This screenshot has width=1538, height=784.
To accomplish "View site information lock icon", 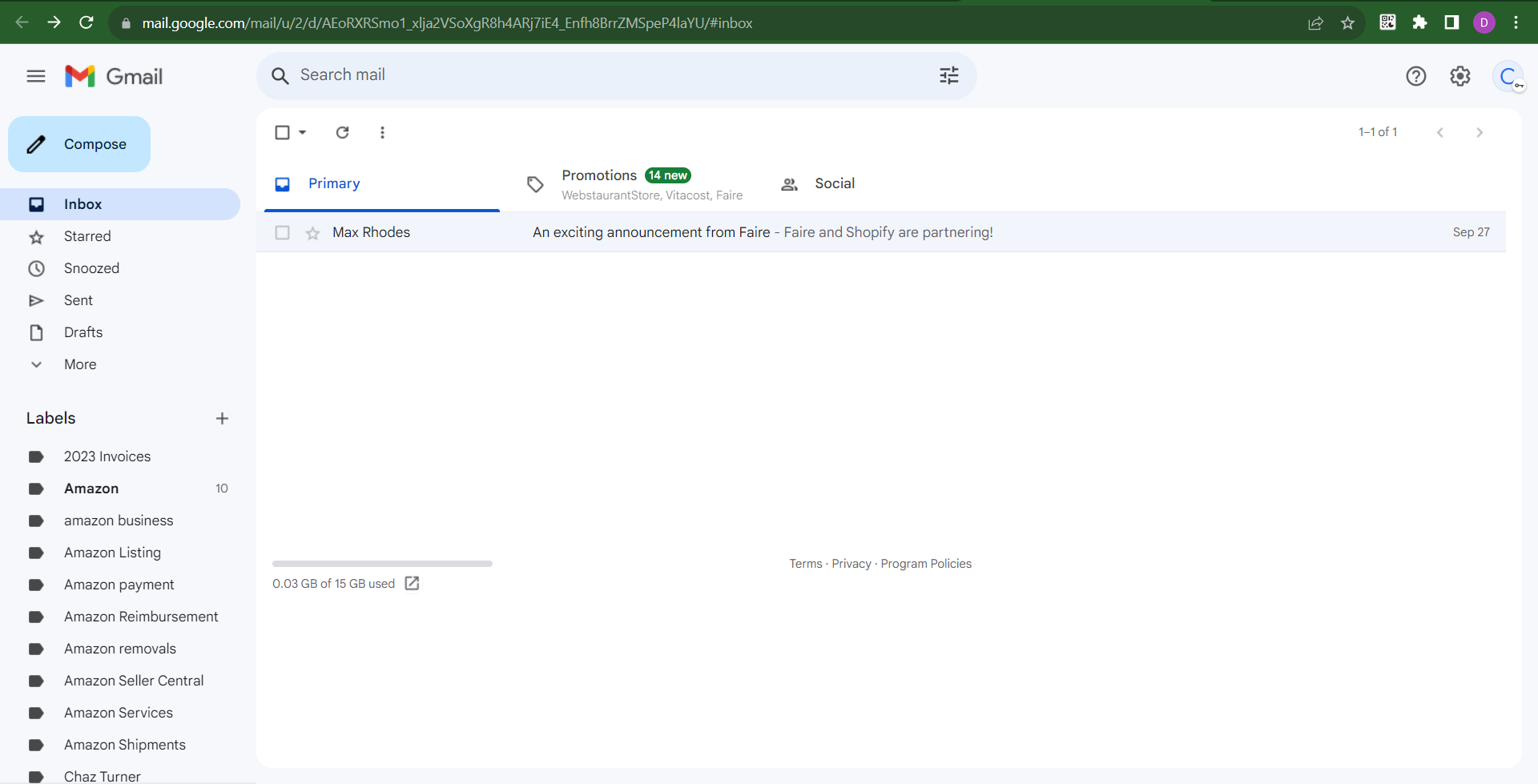I will coord(126,23).
